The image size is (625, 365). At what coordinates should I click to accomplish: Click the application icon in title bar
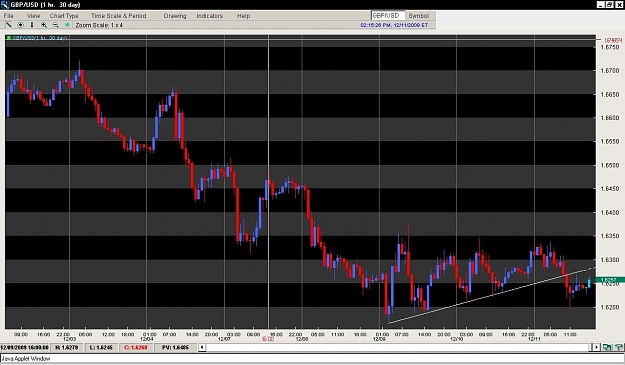click(5, 5)
